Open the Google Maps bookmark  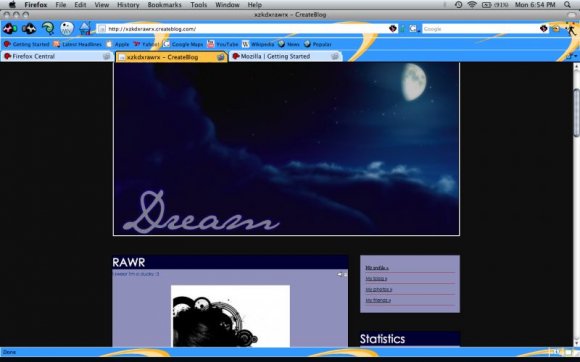point(183,44)
